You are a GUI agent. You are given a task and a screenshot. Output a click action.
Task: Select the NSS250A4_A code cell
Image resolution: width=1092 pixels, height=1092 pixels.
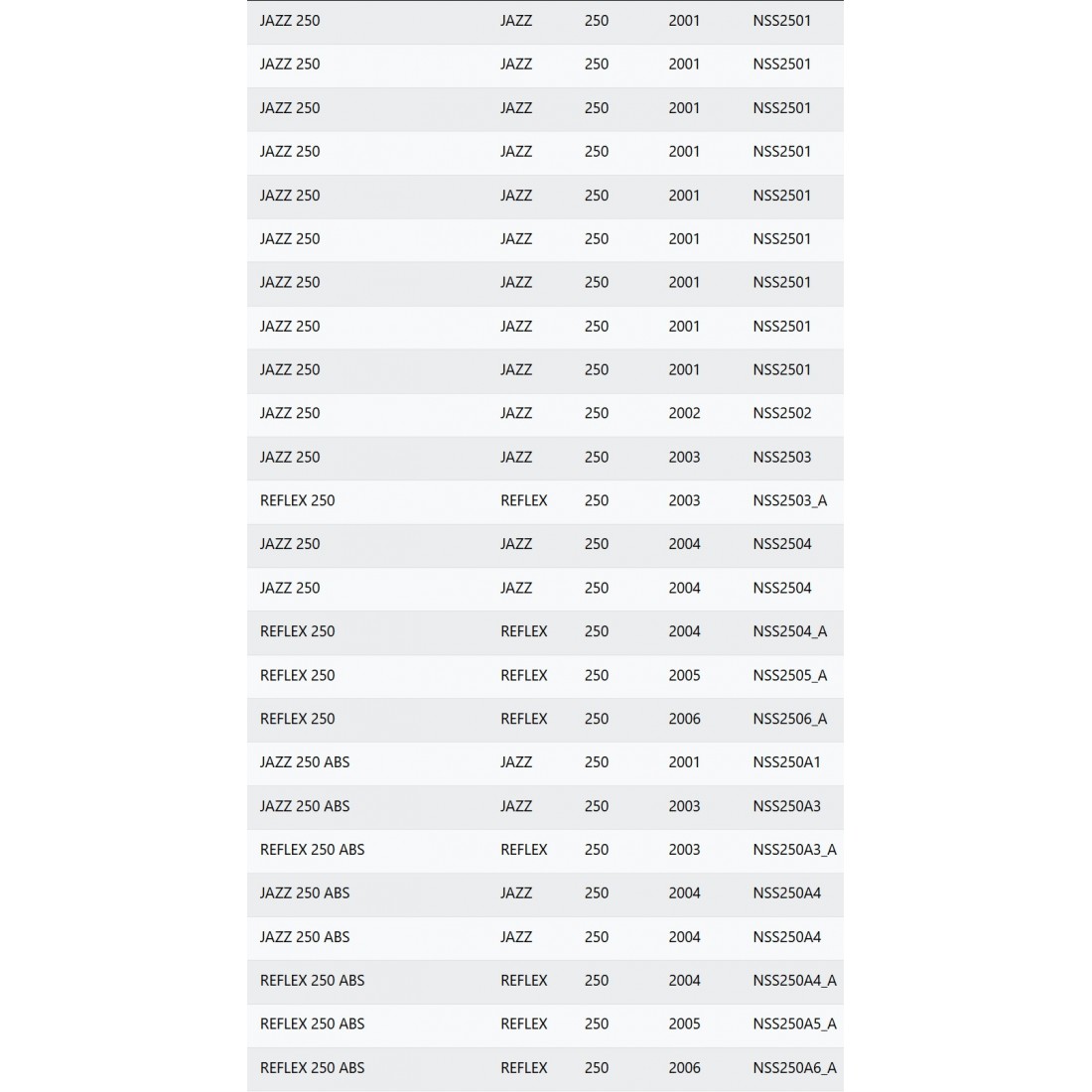coord(794,981)
